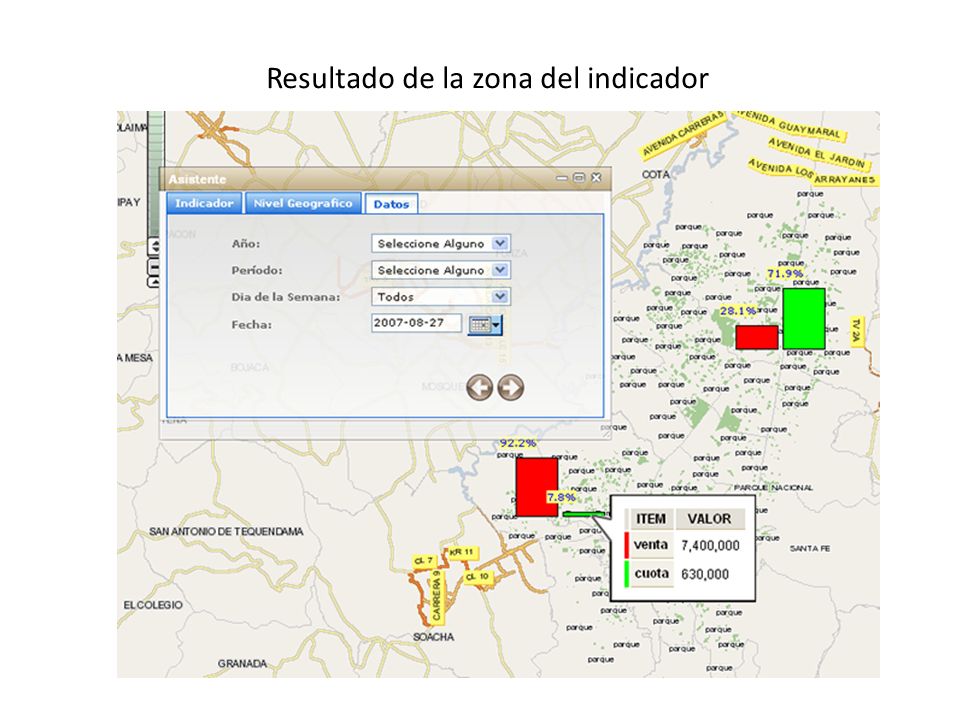This screenshot has width=960, height=720.
Task: Click the CL 7 street label
Action: 424,561
